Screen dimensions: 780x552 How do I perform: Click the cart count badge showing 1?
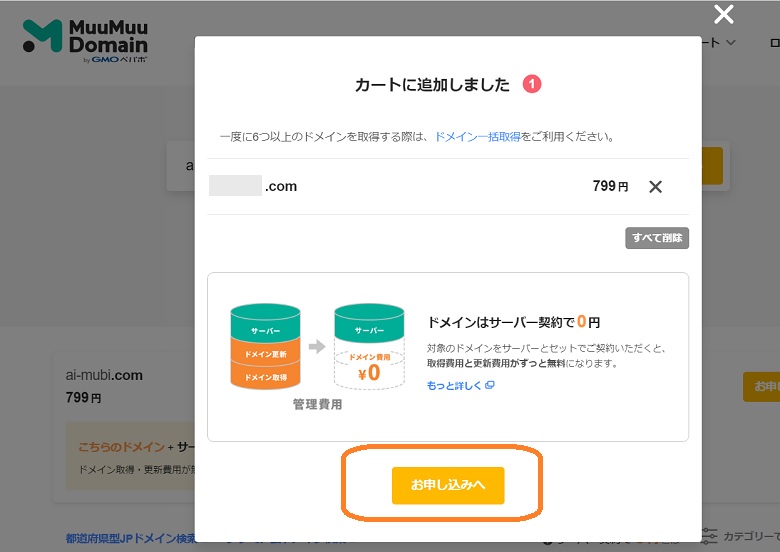pyautogui.click(x=531, y=84)
